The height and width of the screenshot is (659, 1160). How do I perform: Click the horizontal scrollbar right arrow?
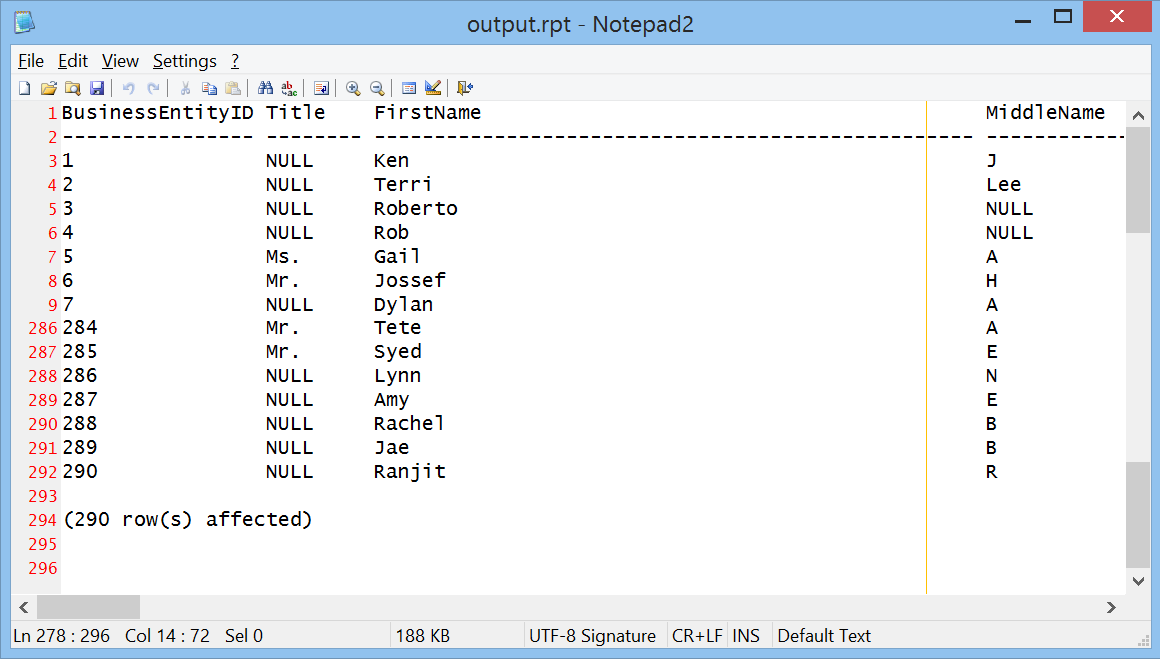tap(1111, 607)
